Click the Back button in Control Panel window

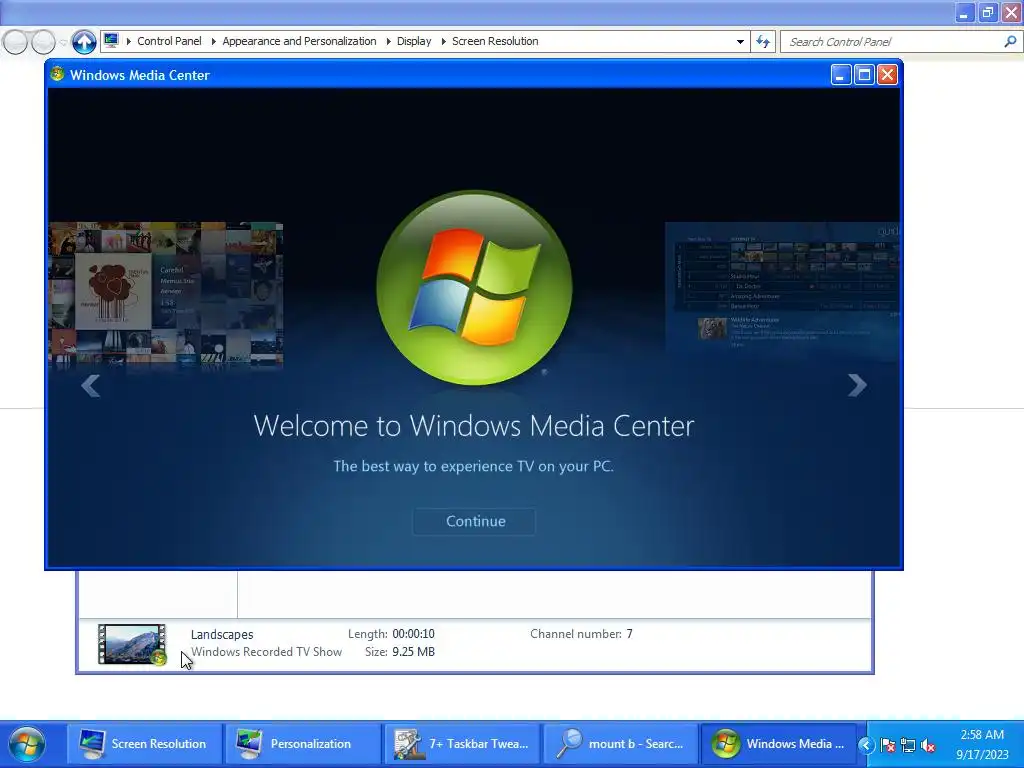[x=16, y=42]
